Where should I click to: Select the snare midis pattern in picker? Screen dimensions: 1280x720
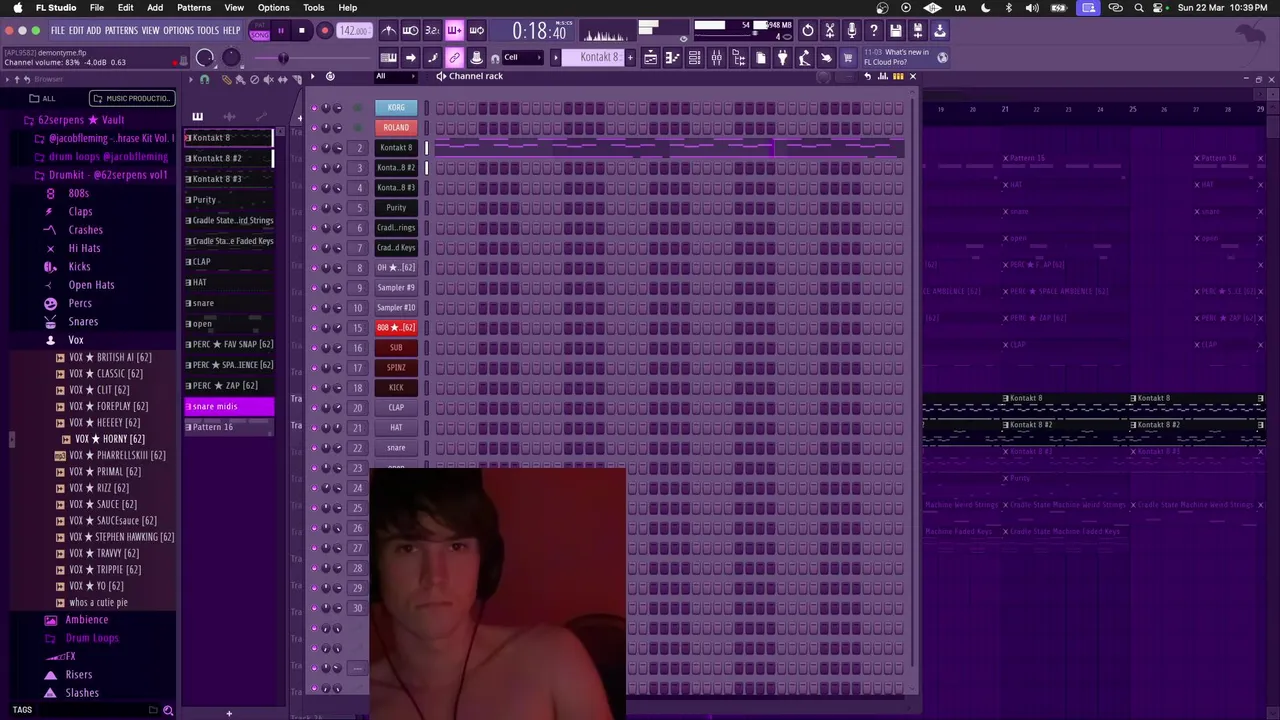(228, 406)
